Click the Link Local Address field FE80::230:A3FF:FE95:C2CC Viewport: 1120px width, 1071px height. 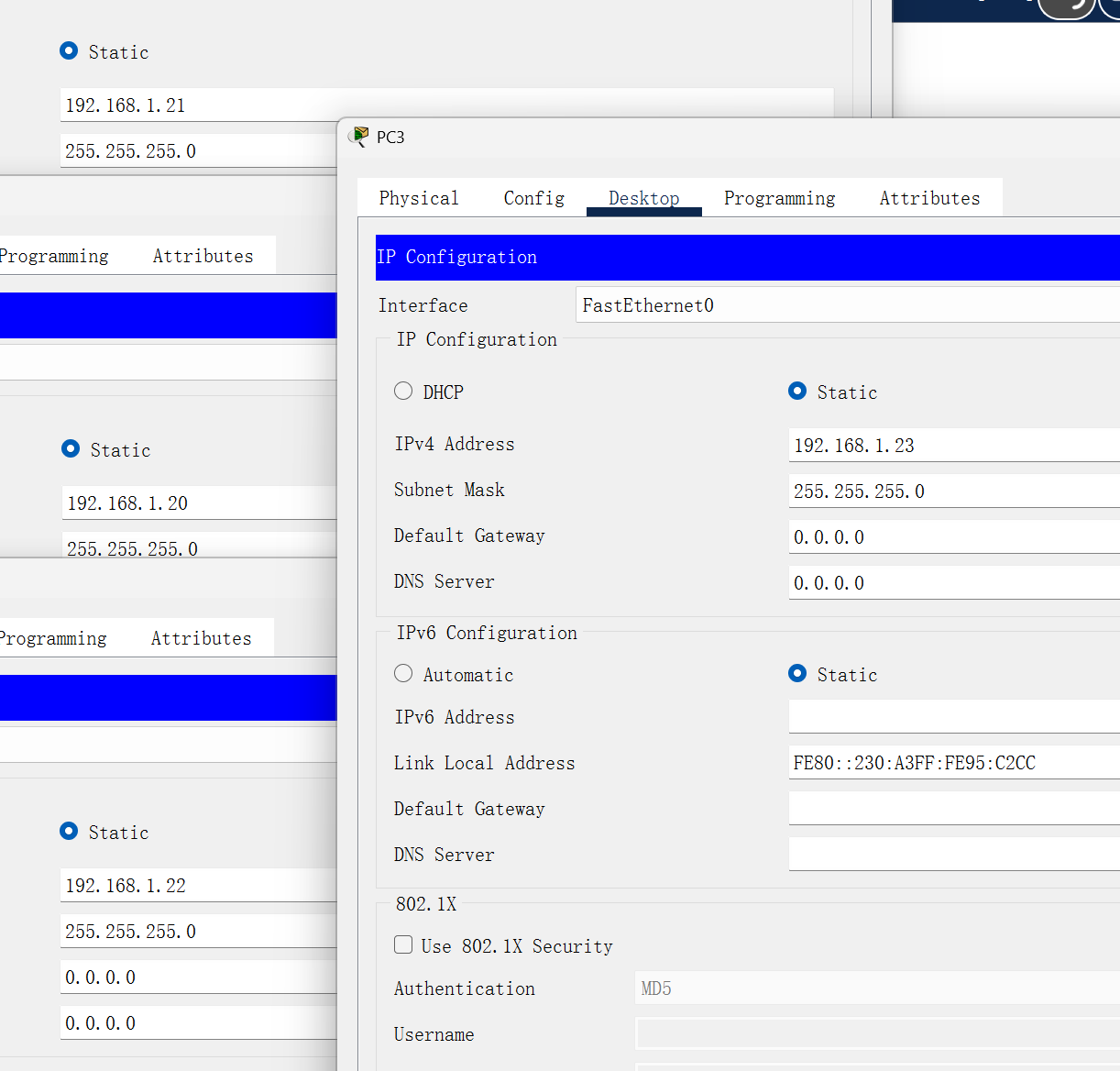tap(954, 763)
